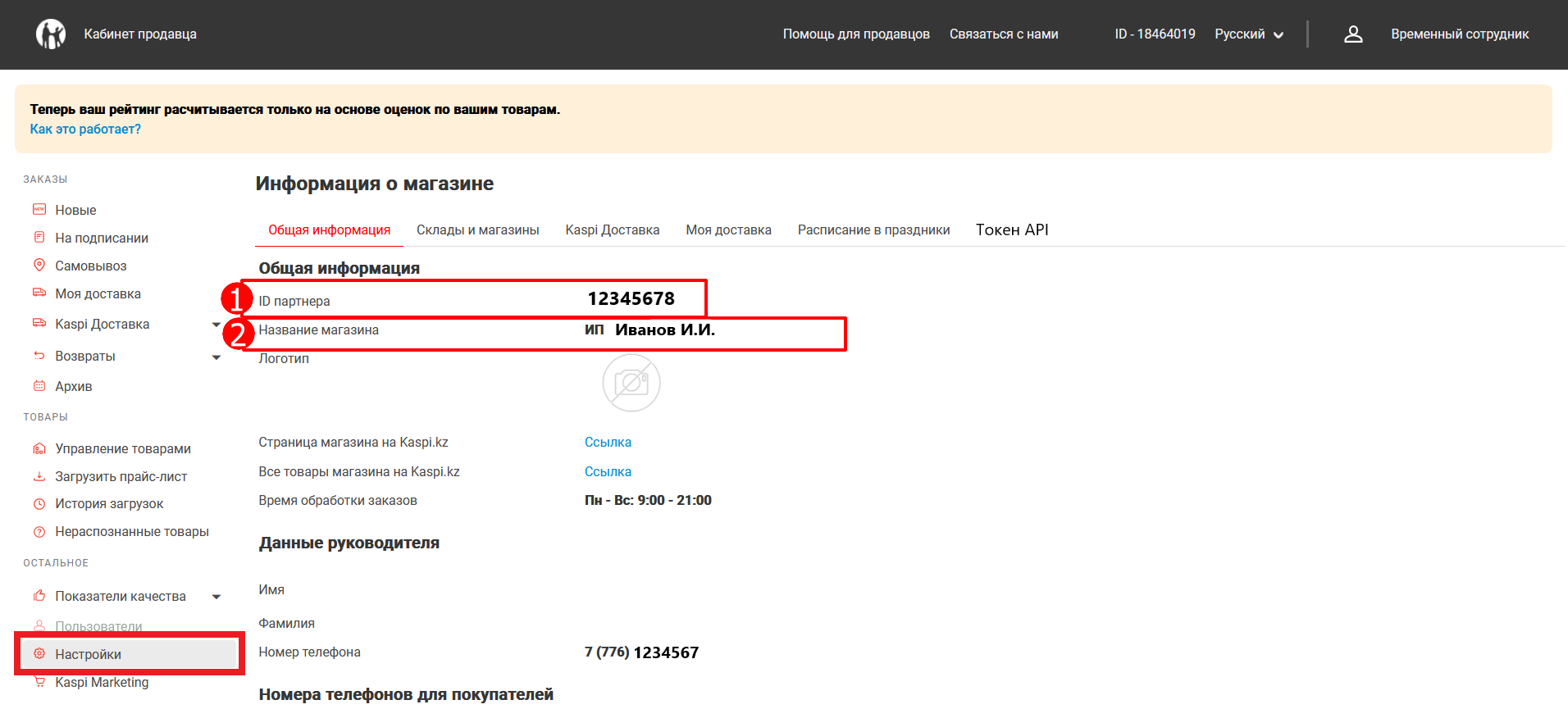This screenshot has width=1568, height=709.
Task: Expand the Возвраты submenu arrow
Action: pyautogui.click(x=217, y=357)
